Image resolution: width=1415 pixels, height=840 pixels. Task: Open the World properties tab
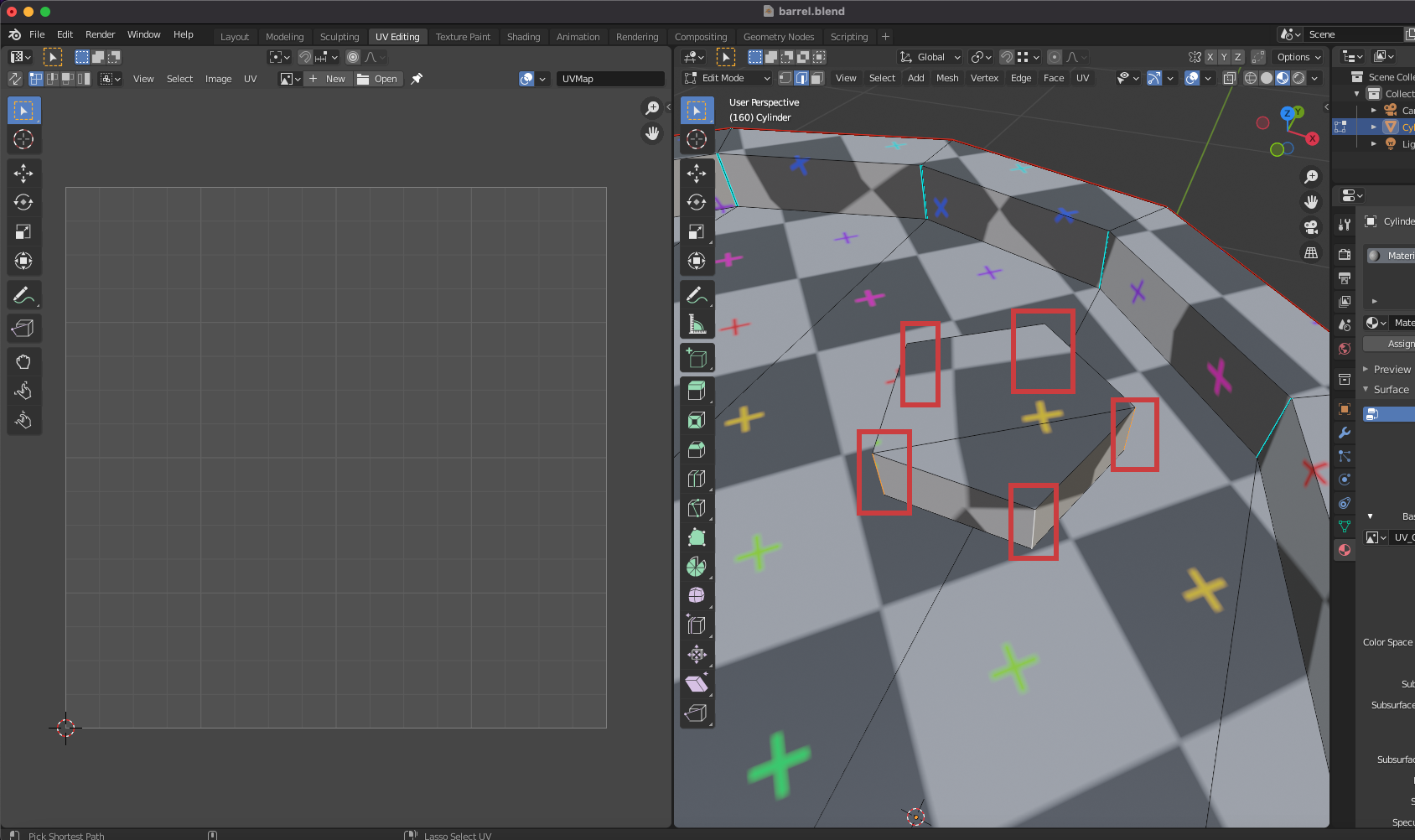tap(1345, 348)
